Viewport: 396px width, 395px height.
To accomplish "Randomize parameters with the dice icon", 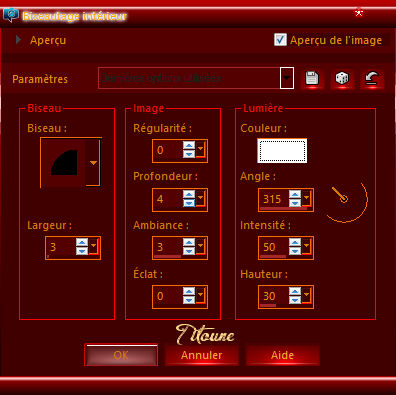I will [342, 79].
